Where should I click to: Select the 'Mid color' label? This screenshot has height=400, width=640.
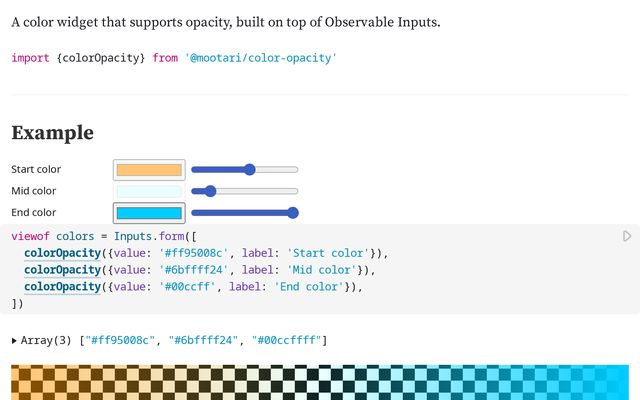pyautogui.click(x=34, y=191)
